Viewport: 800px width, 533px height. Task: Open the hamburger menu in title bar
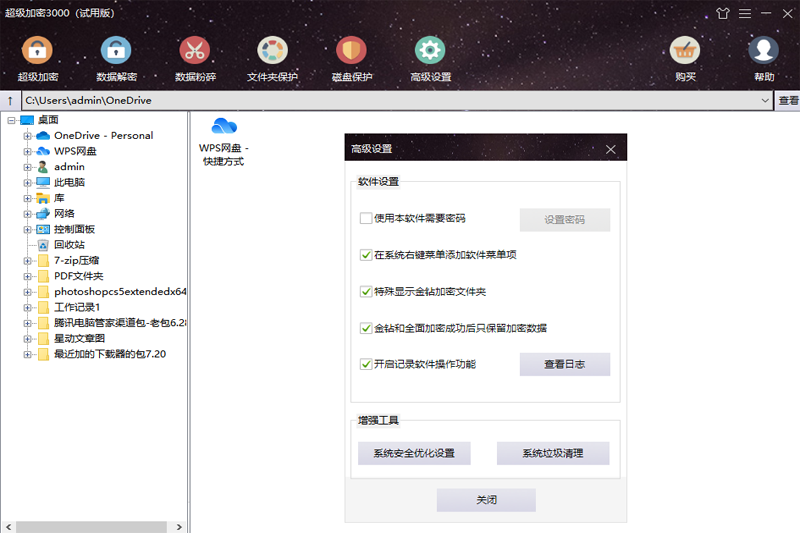point(745,13)
